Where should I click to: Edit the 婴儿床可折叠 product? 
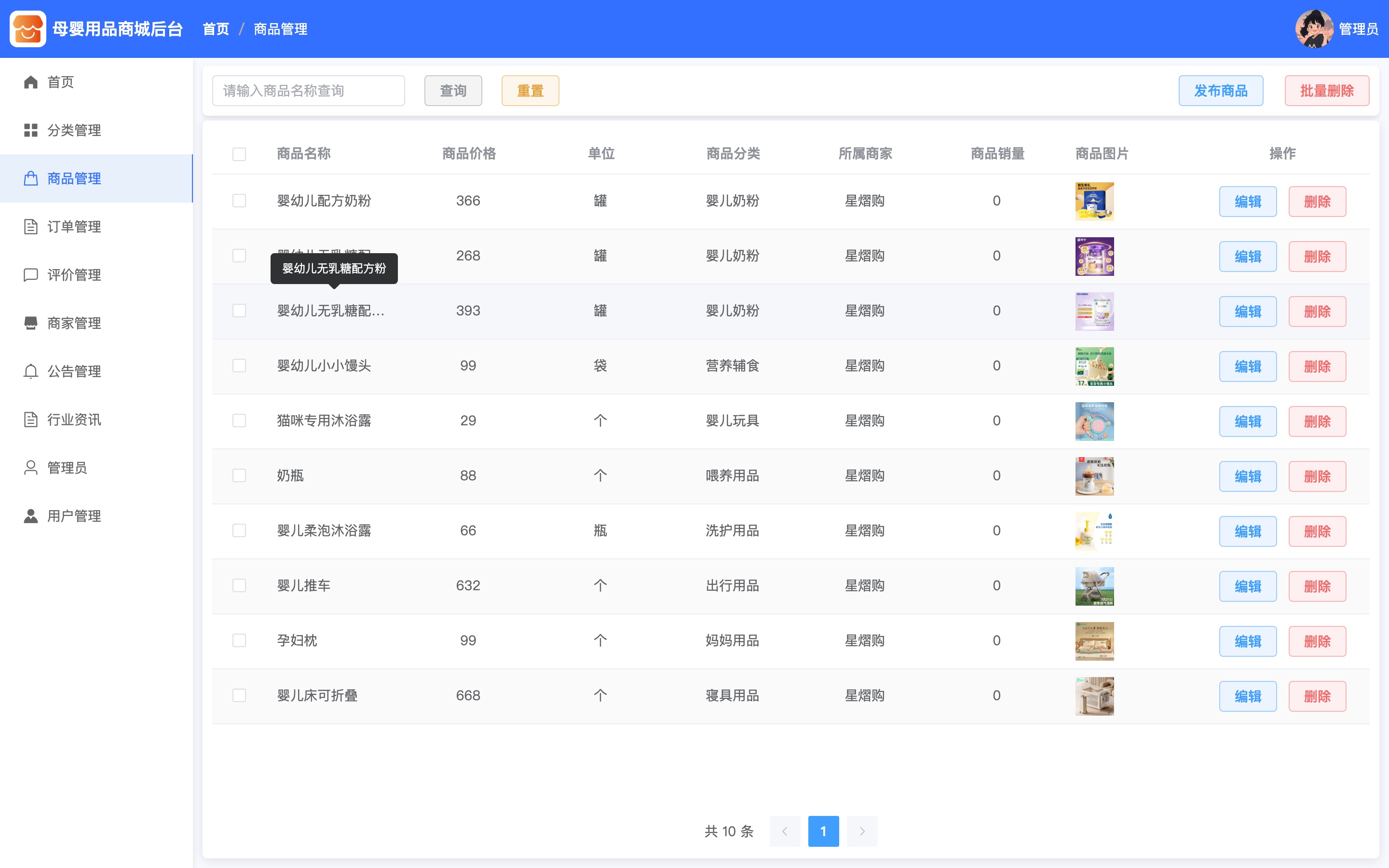1248,696
